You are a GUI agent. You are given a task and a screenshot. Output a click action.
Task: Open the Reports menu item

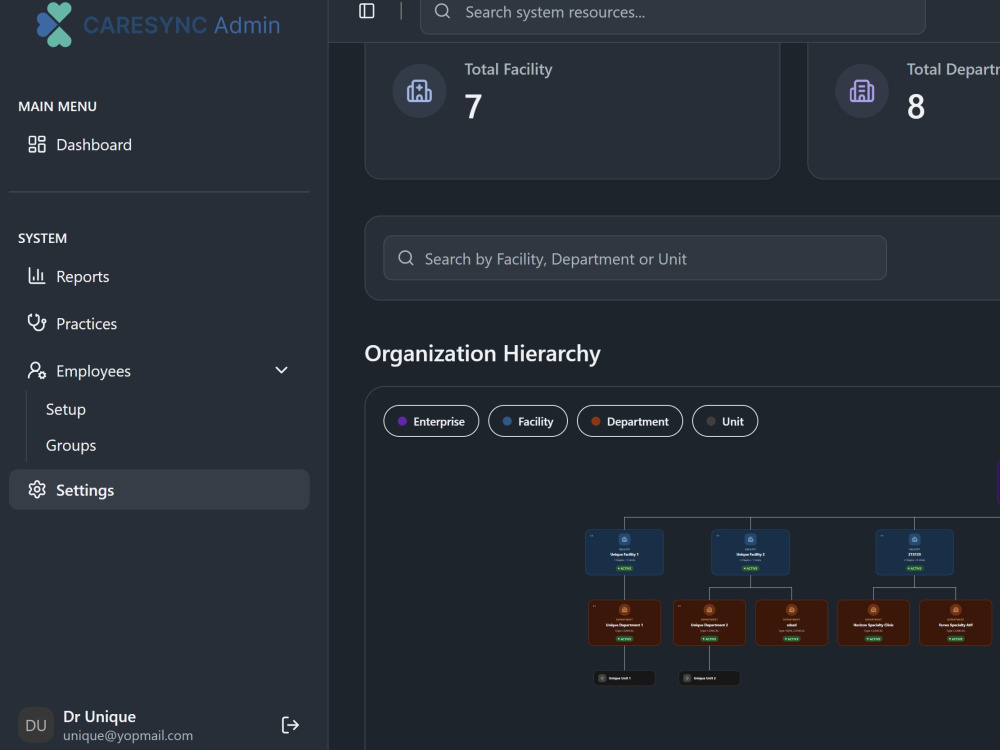159,276
